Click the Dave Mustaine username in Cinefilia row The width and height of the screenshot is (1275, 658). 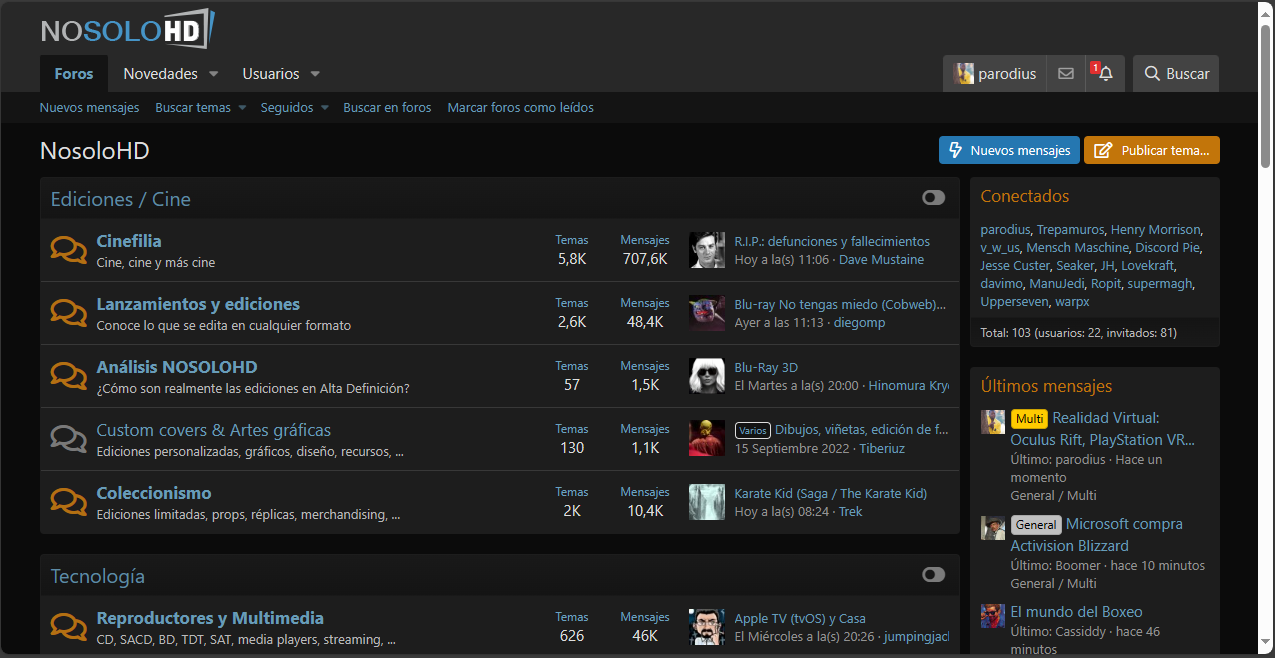tap(881, 259)
